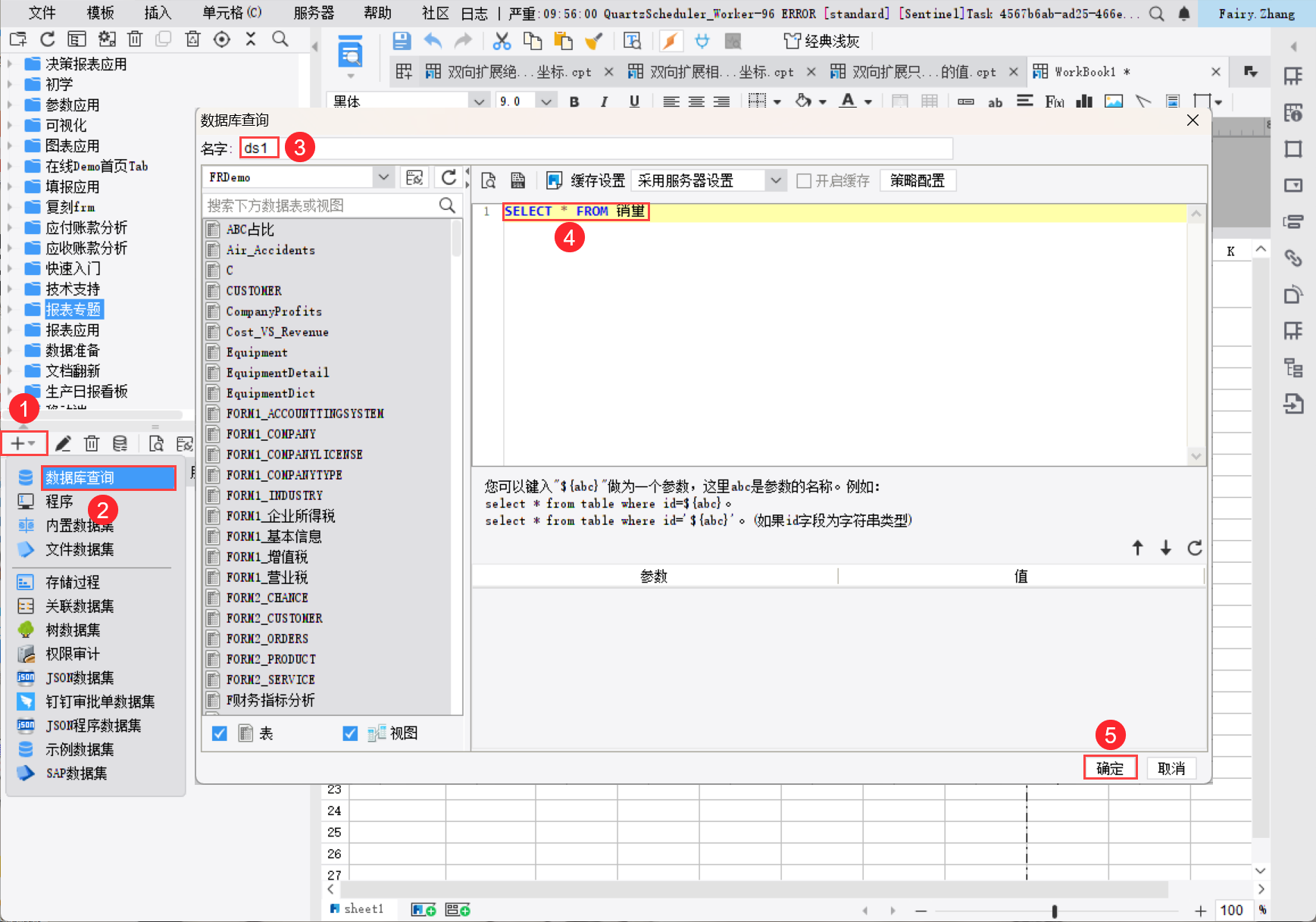Insert image into the cell

1114,102
